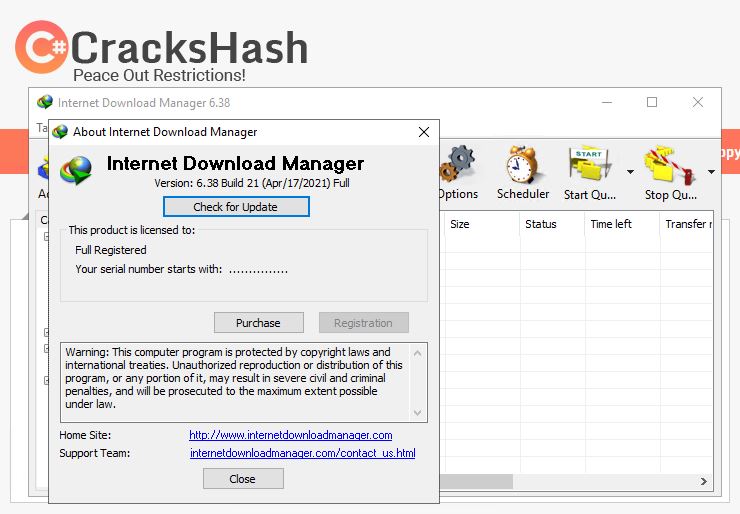Click the IDM icon in main window title bar
Viewport: 740px width, 514px height.
point(45,102)
